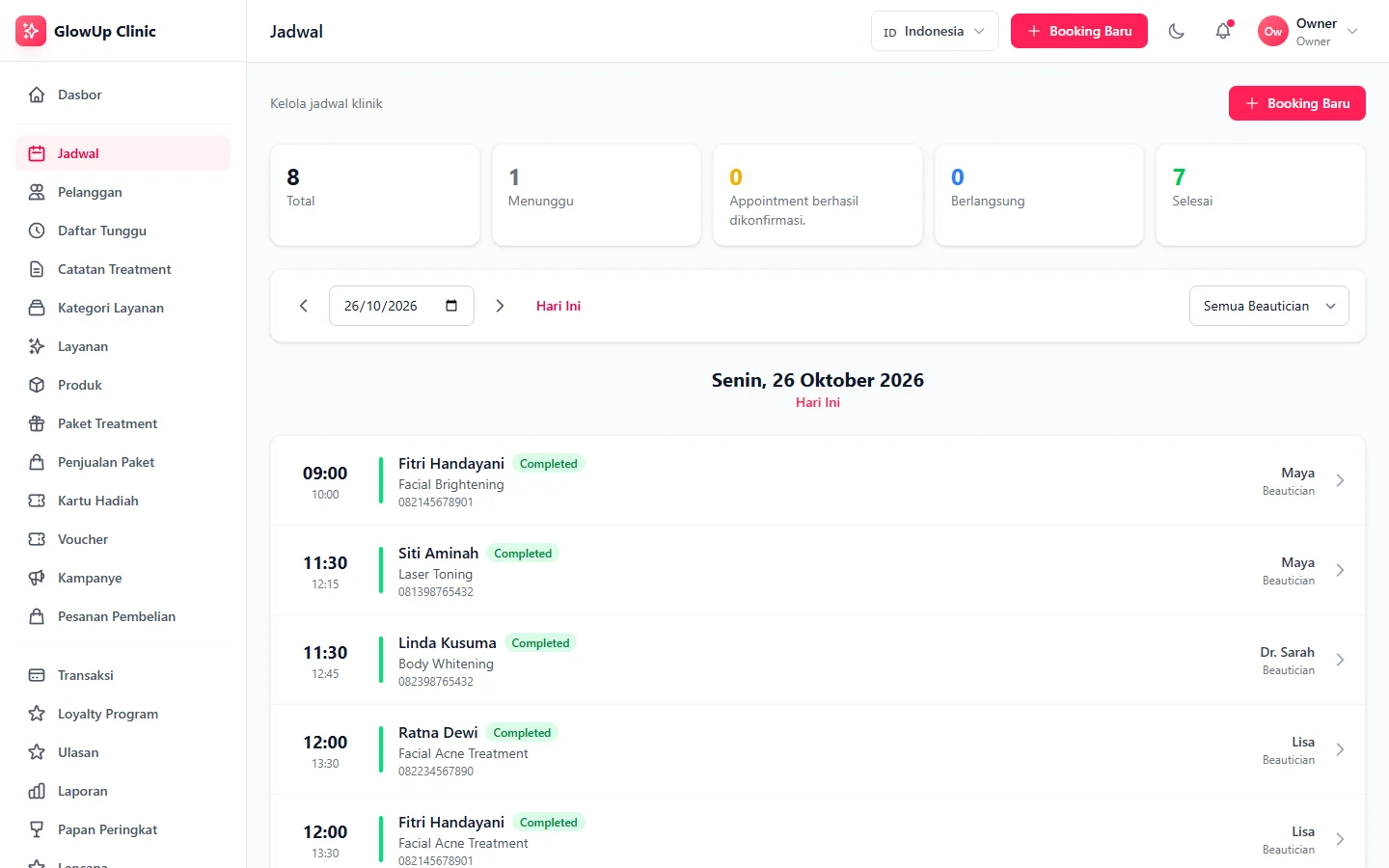The image size is (1389, 868).
Task: Click Booking Baru below the header
Action: (x=1297, y=103)
